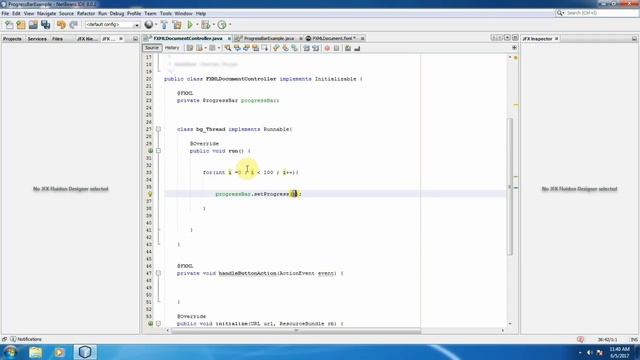The height and width of the screenshot is (360, 640).
Task: Click the Debug Project icon
Action: (206, 25)
